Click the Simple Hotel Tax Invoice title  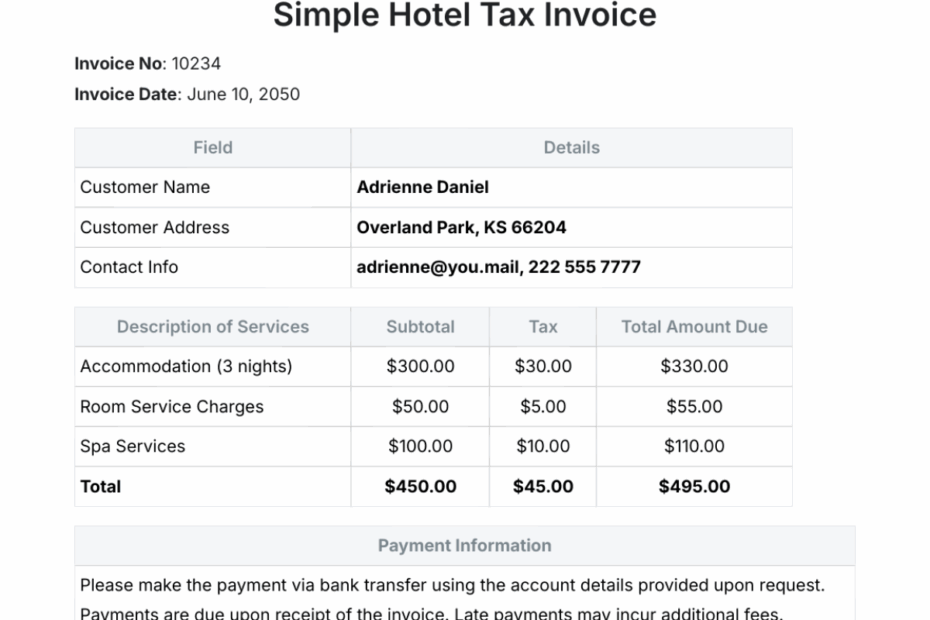pos(465,15)
